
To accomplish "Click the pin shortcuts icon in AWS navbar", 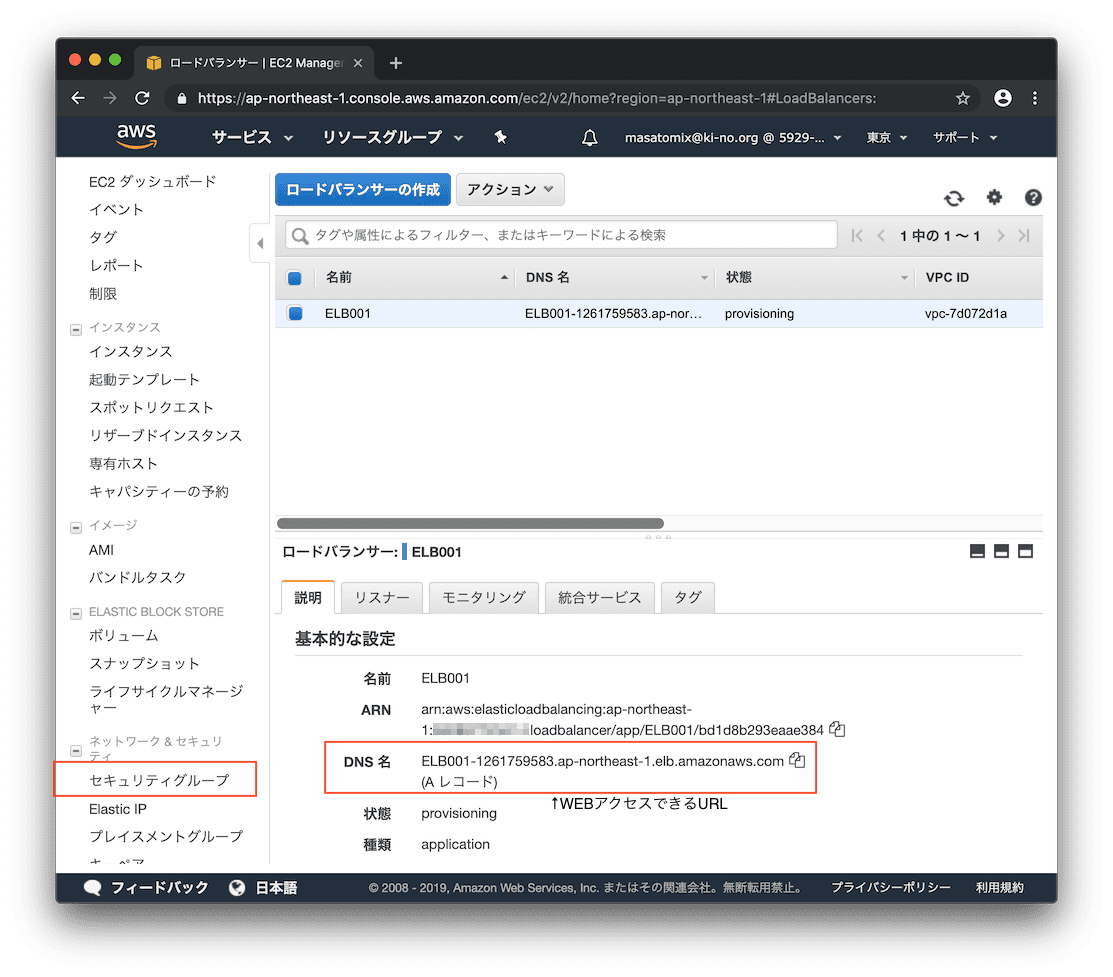I will [x=500, y=137].
